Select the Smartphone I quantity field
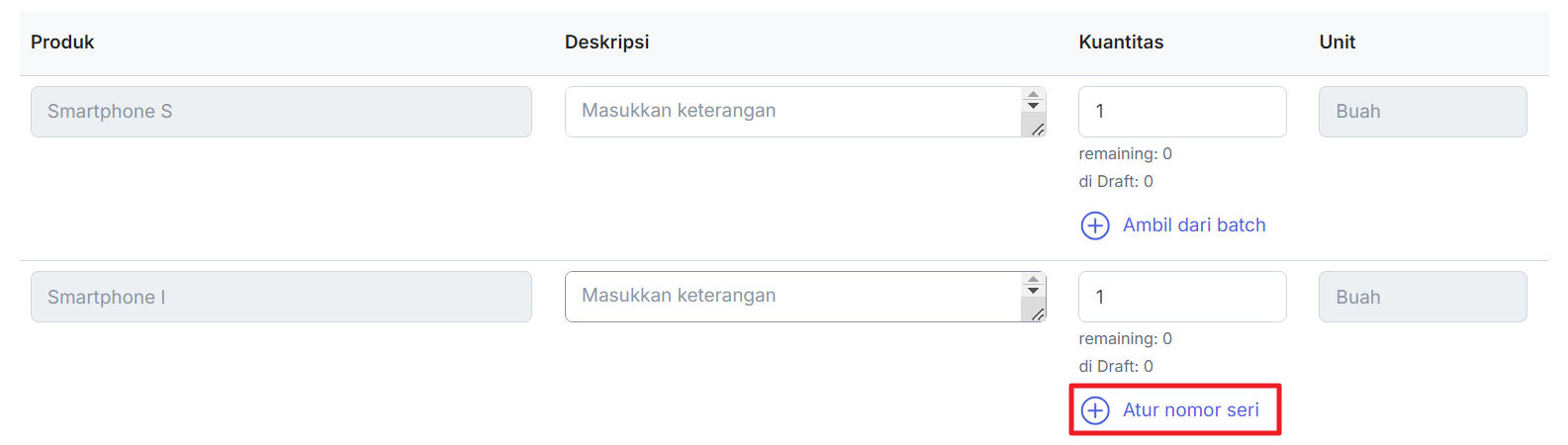This screenshot has width=1568, height=445. 1182,297
